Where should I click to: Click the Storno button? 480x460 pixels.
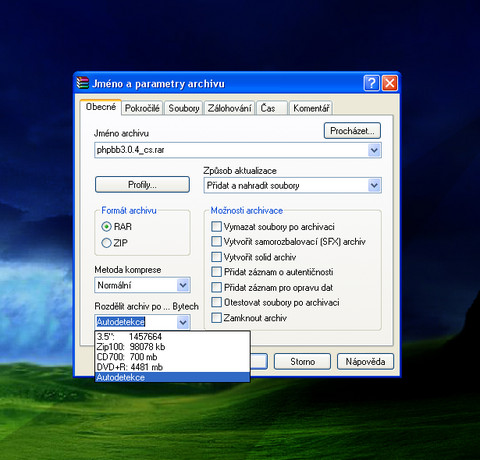point(302,362)
